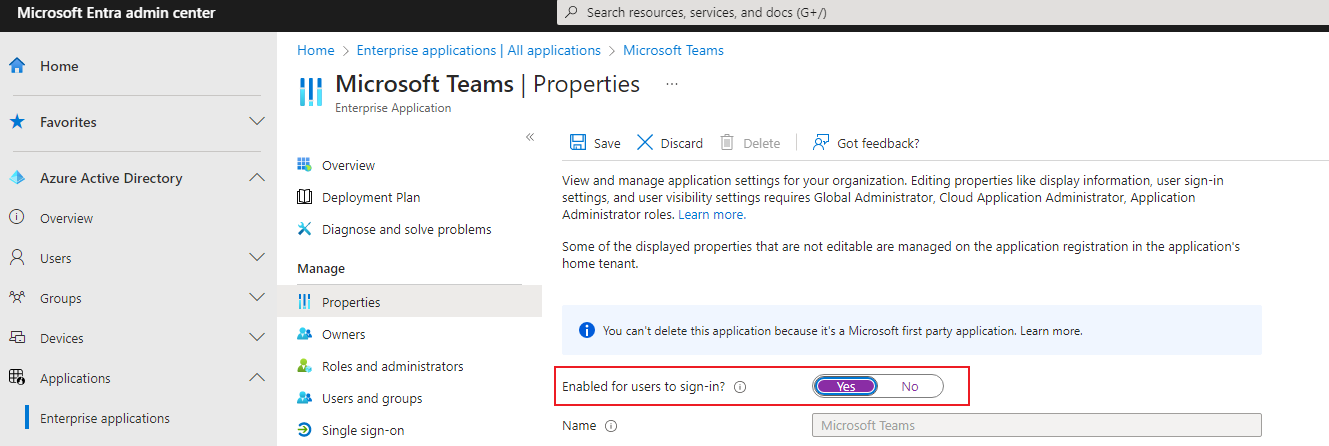
Task: Click the Discard label in the toolbar
Action: point(682,143)
